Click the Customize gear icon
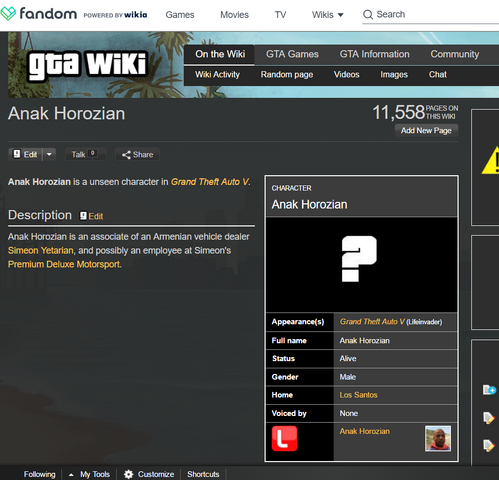This screenshot has height=480, width=499. coord(128,474)
